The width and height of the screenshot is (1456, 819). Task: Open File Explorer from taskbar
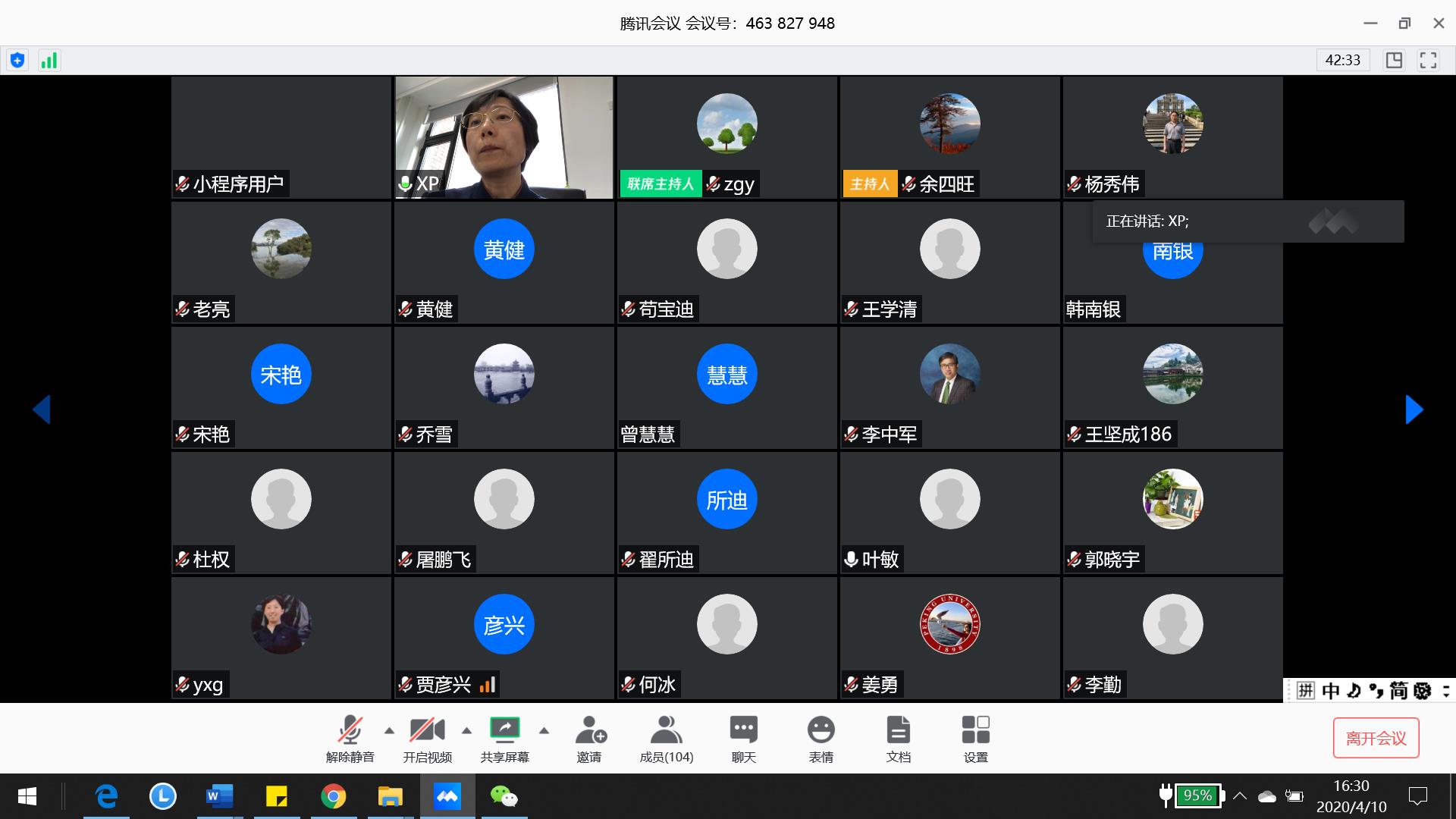click(x=391, y=796)
